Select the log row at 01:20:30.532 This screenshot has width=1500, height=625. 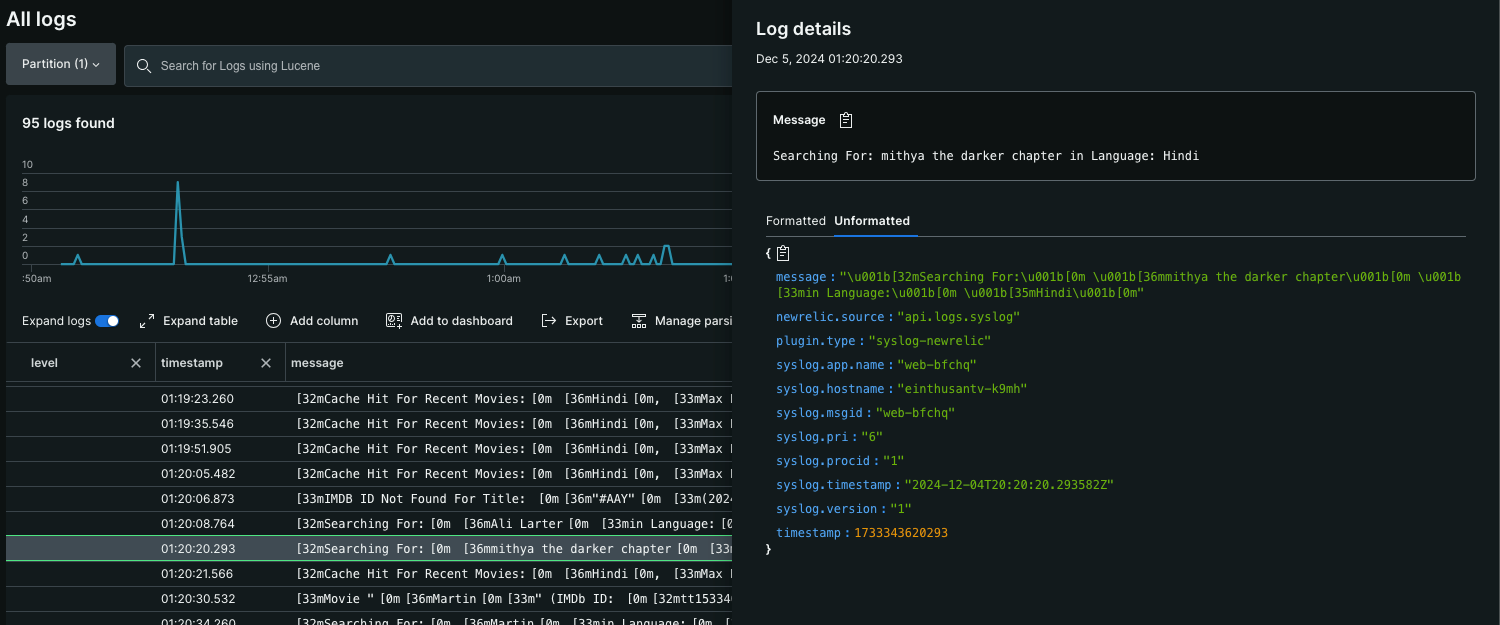coord(369,599)
